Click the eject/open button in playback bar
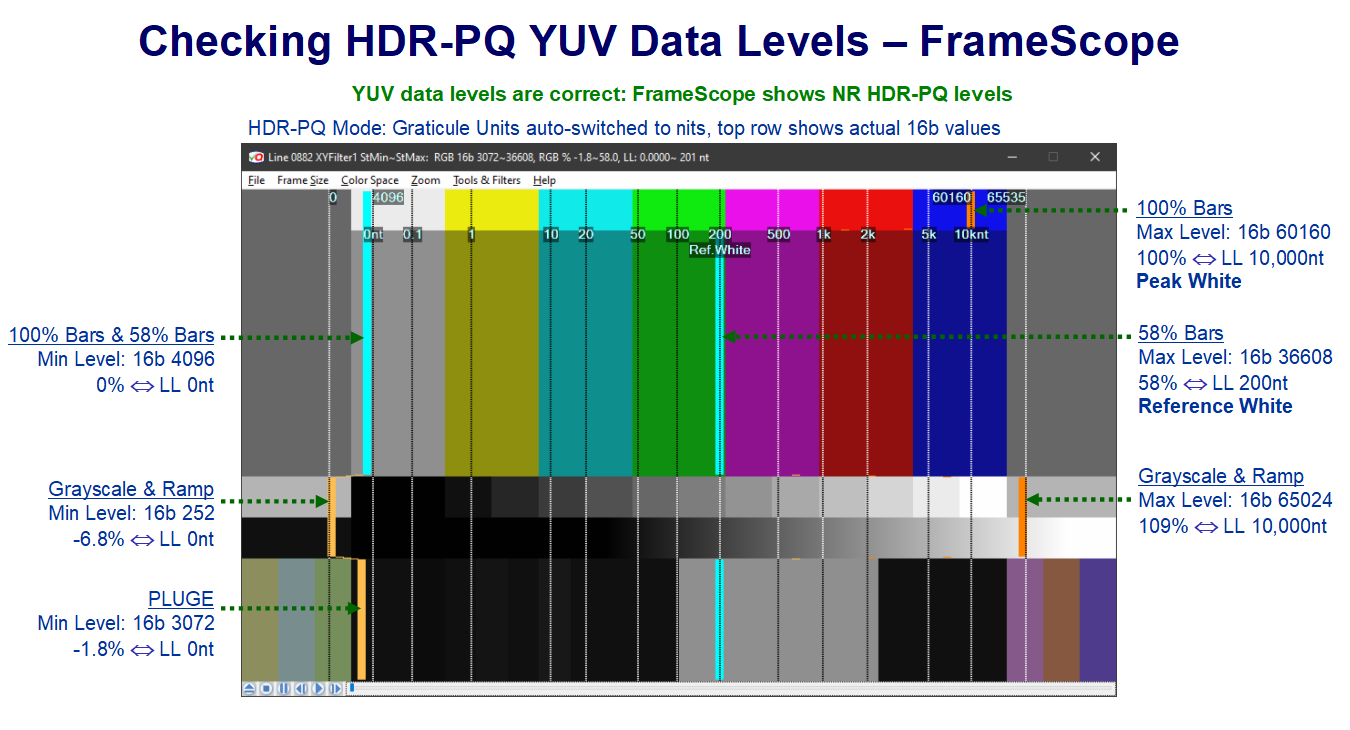This screenshot has width=1350, height=730. (249, 688)
